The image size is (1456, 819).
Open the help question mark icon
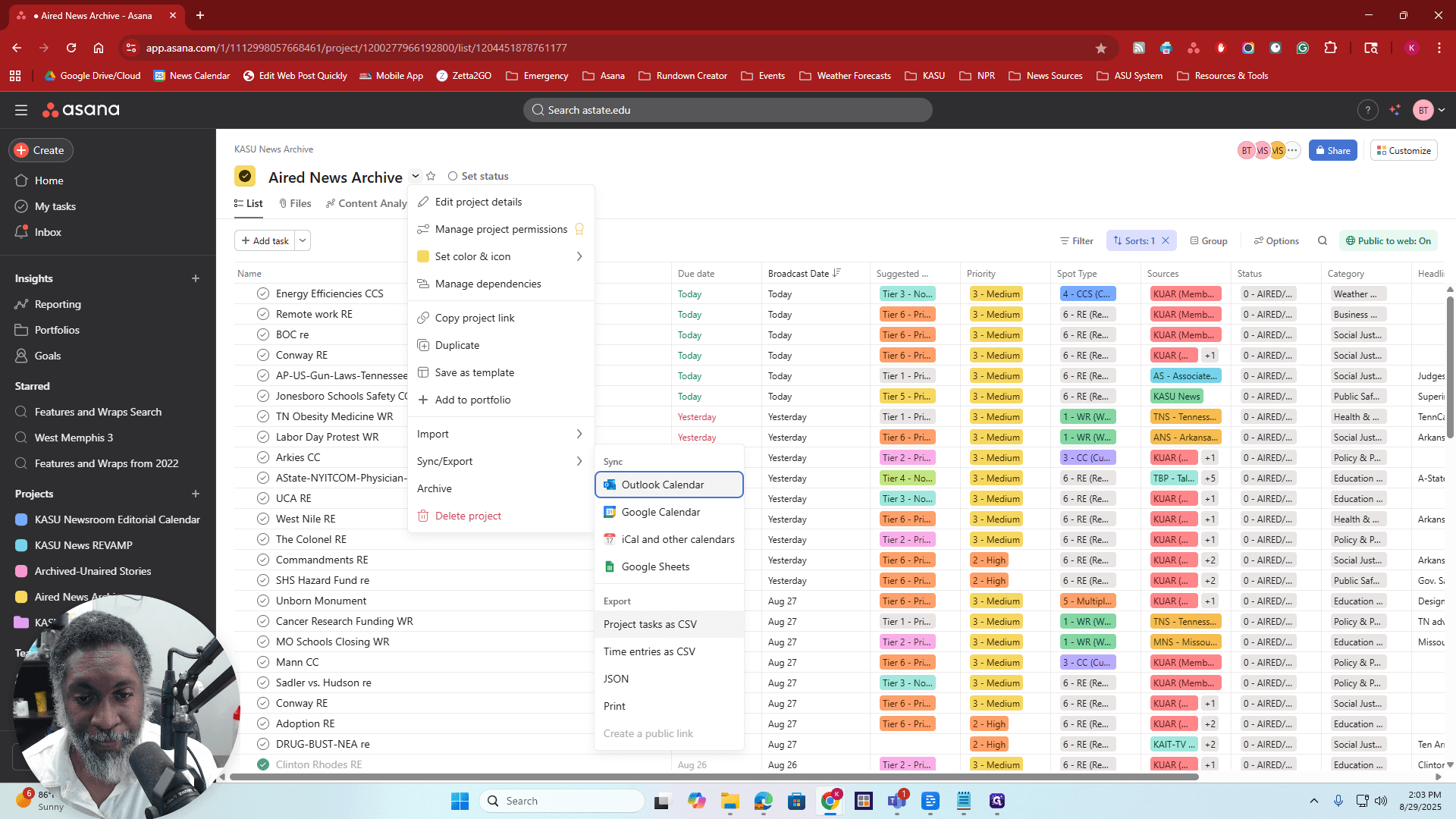pyautogui.click(x=1367, y=110)
